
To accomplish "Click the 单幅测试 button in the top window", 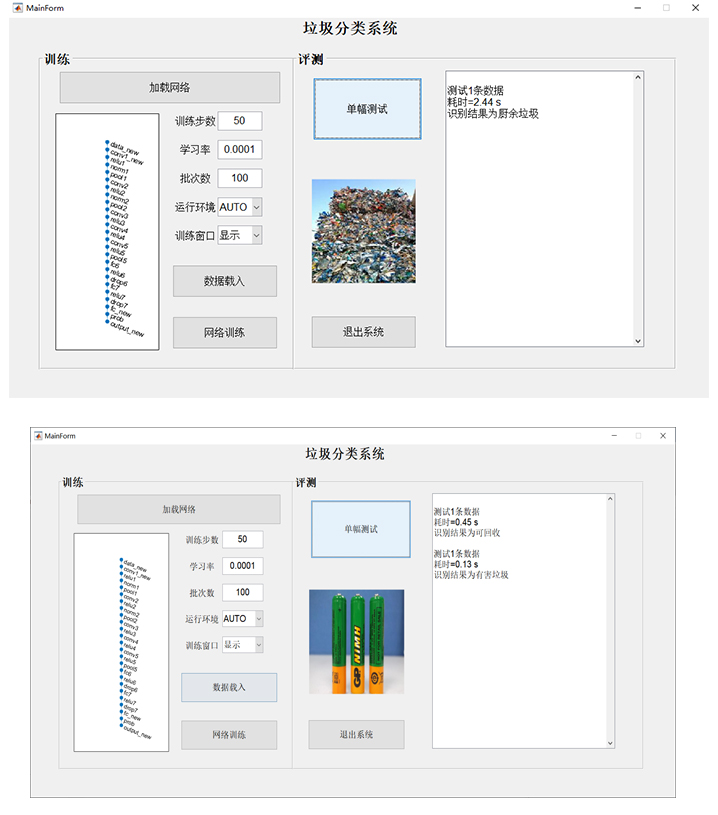I will pos(367,109).
